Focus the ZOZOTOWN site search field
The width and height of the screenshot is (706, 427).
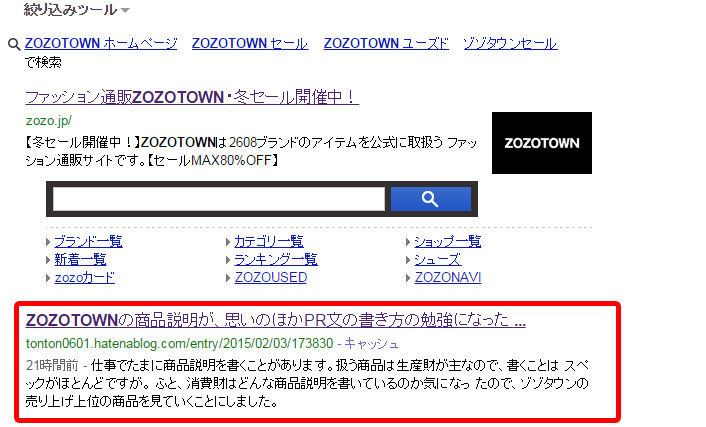(x=219, y=199)
